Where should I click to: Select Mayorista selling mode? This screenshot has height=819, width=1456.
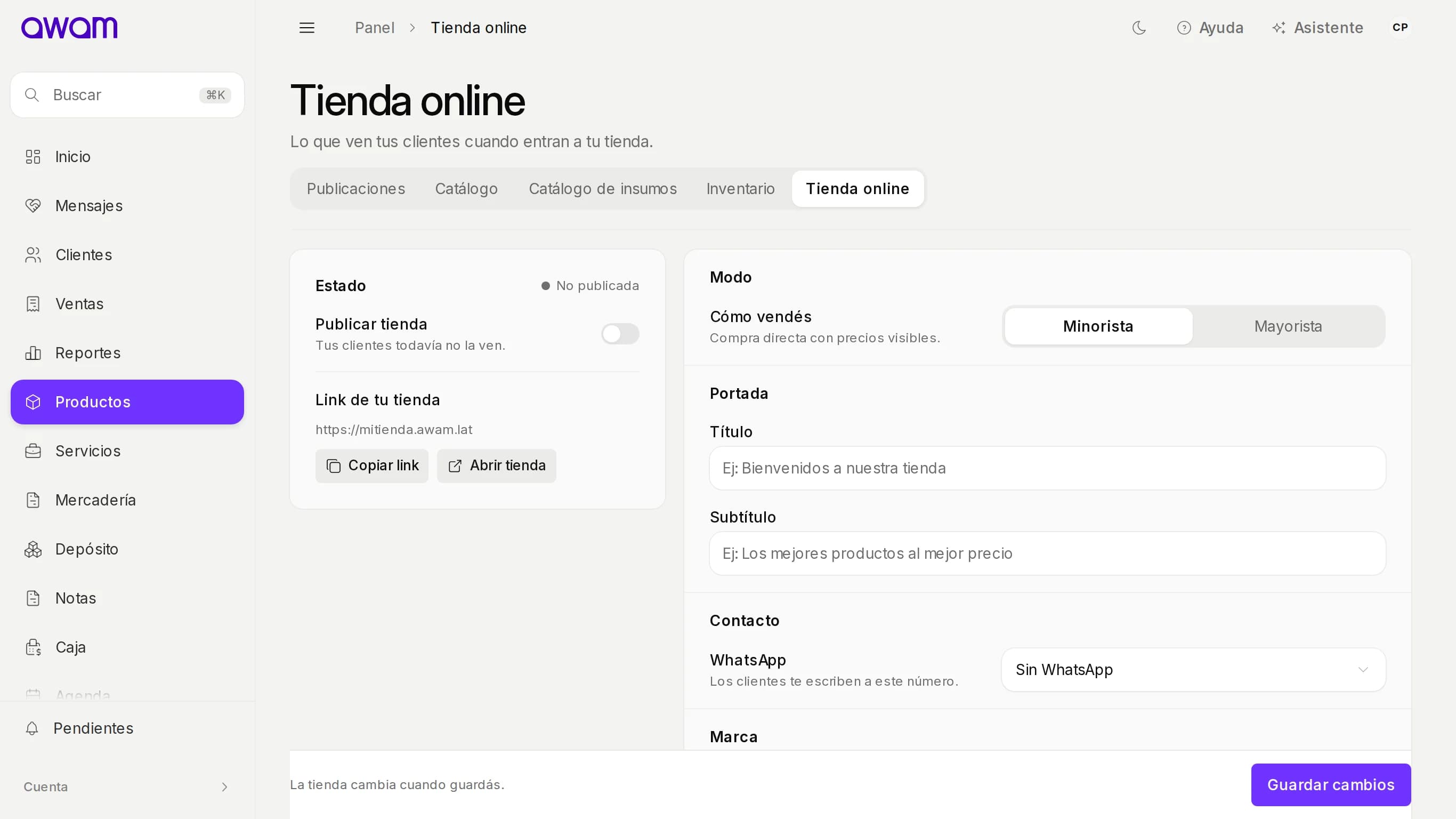pos(1288,326)
